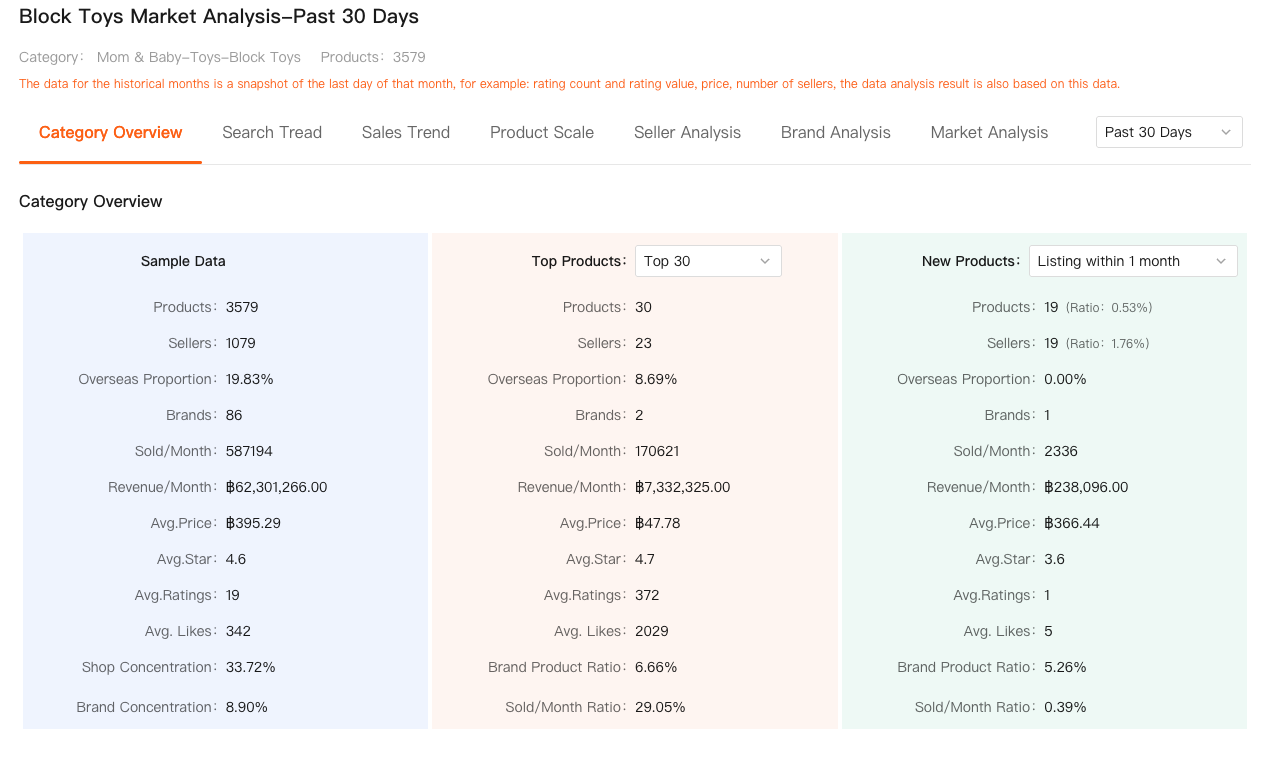The height and width of the screenshot is (783, 1268).
Task: Click the Shop Concentration value 33.72%
Action: click(250, 667)
